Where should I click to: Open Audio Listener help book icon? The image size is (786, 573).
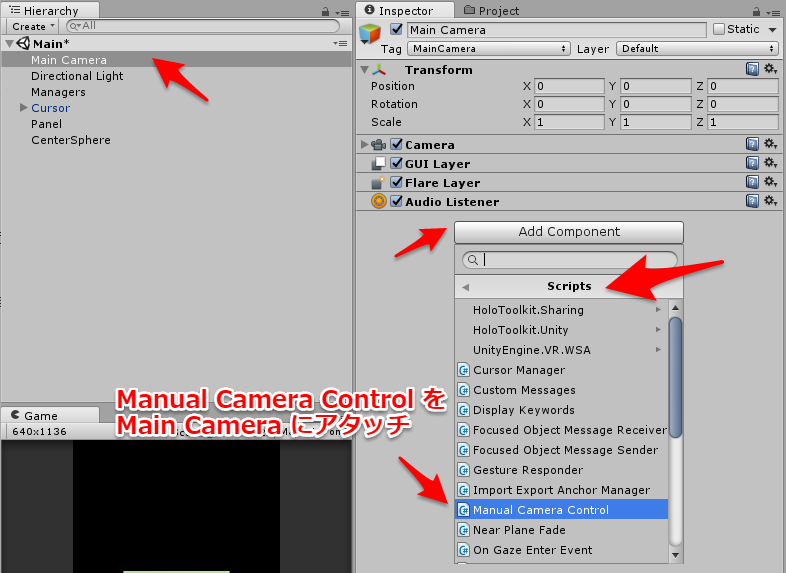coord(752,202)
